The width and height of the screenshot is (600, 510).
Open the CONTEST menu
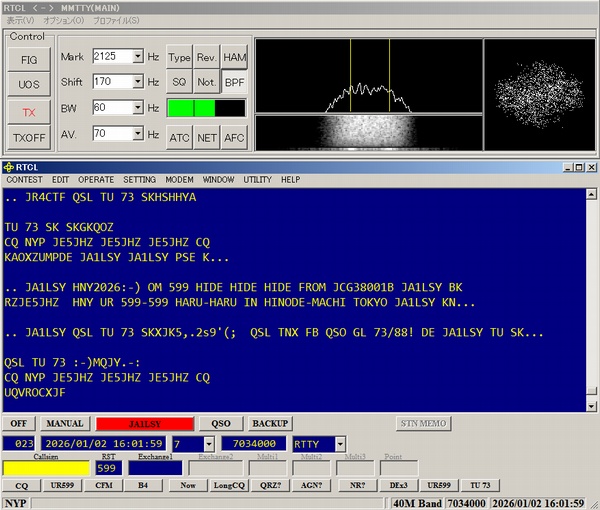pyautogui.click(x=24, y=180)
